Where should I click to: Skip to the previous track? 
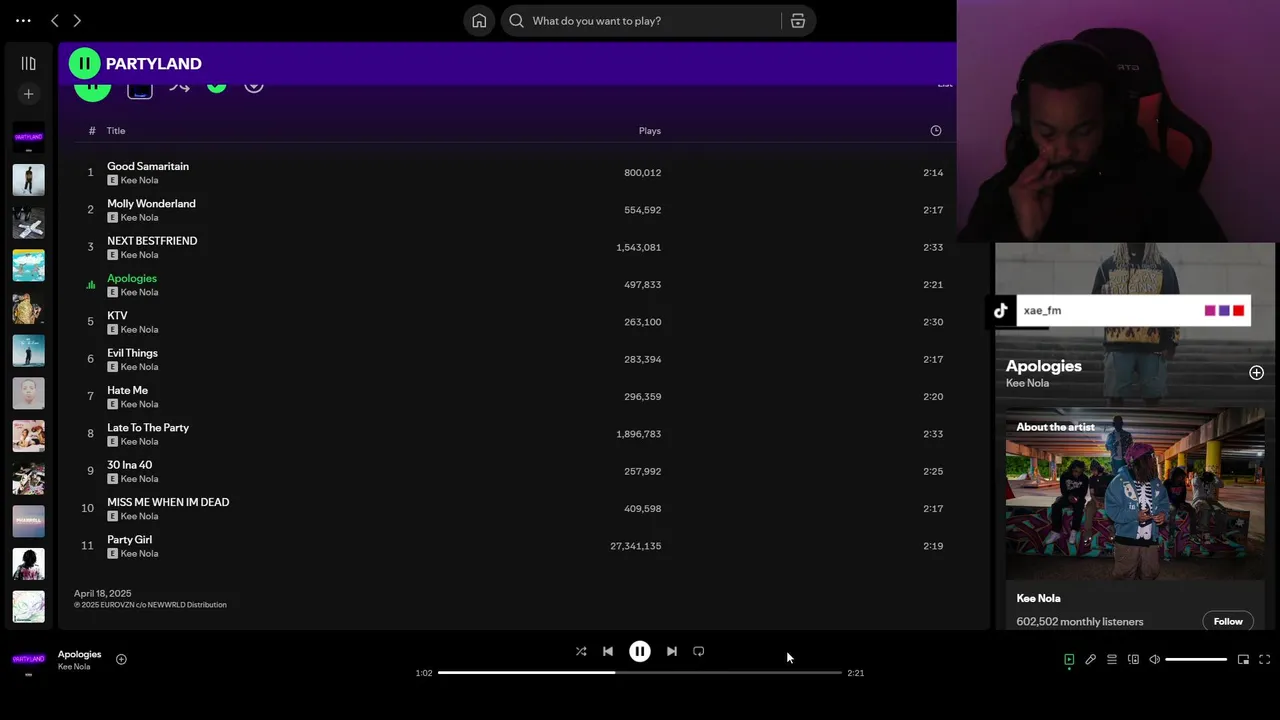click(x=608, y=651)
